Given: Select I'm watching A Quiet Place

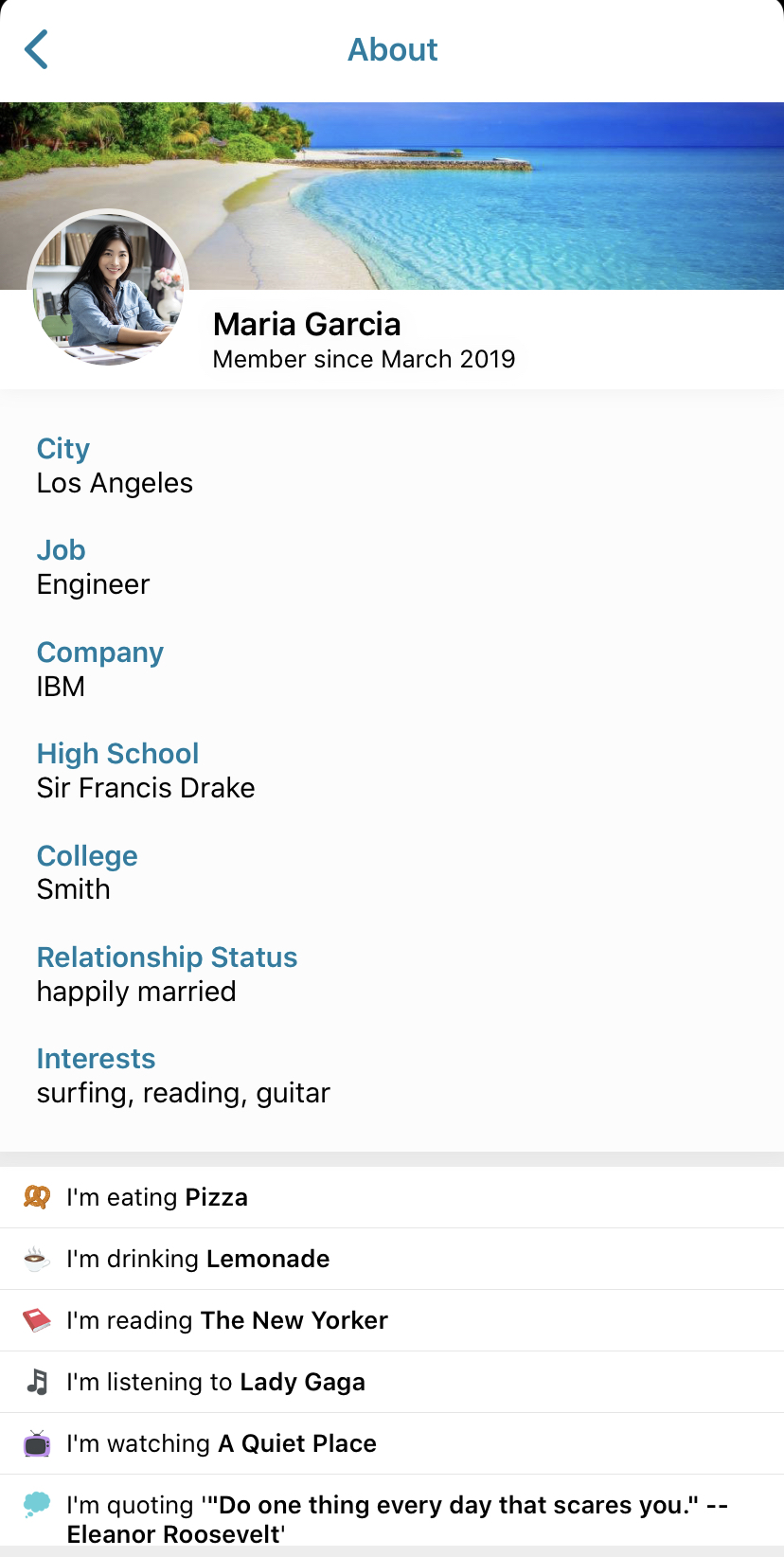Looking at the screenshot, I should (392, 1443).
